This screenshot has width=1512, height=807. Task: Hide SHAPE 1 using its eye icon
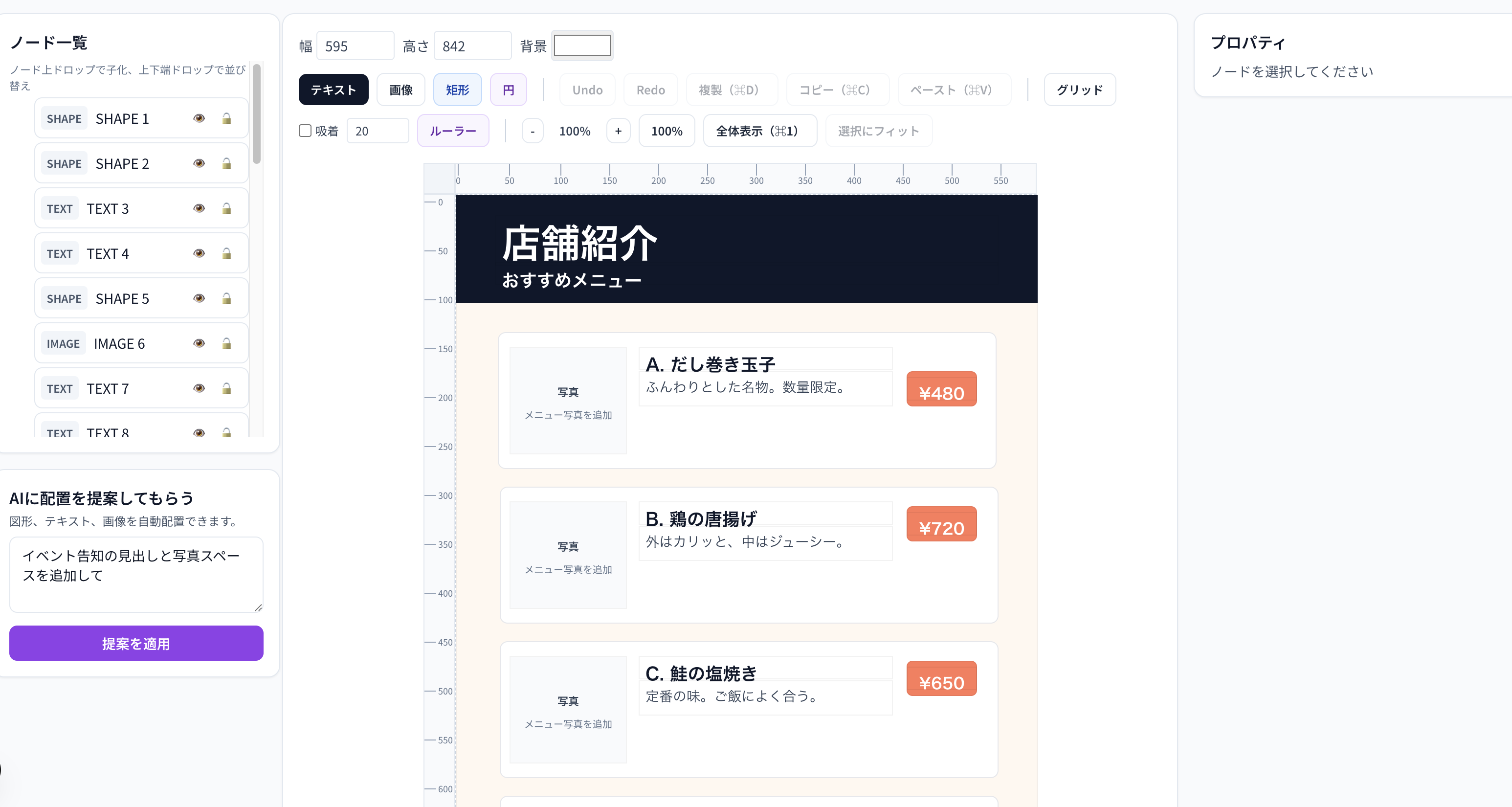pyautogui.click(x=199, y=118)
